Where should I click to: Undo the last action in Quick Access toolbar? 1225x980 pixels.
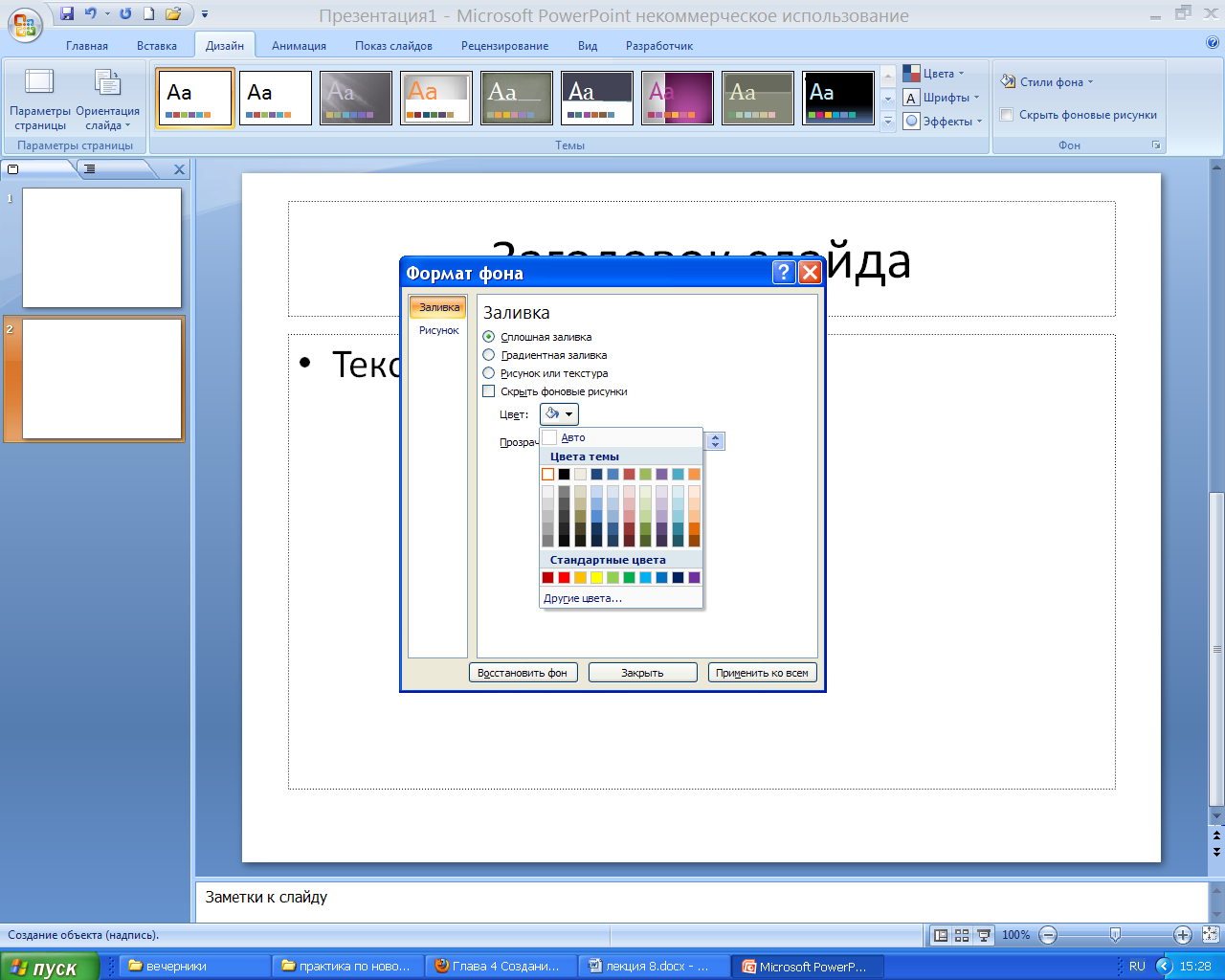coord(91,13)
